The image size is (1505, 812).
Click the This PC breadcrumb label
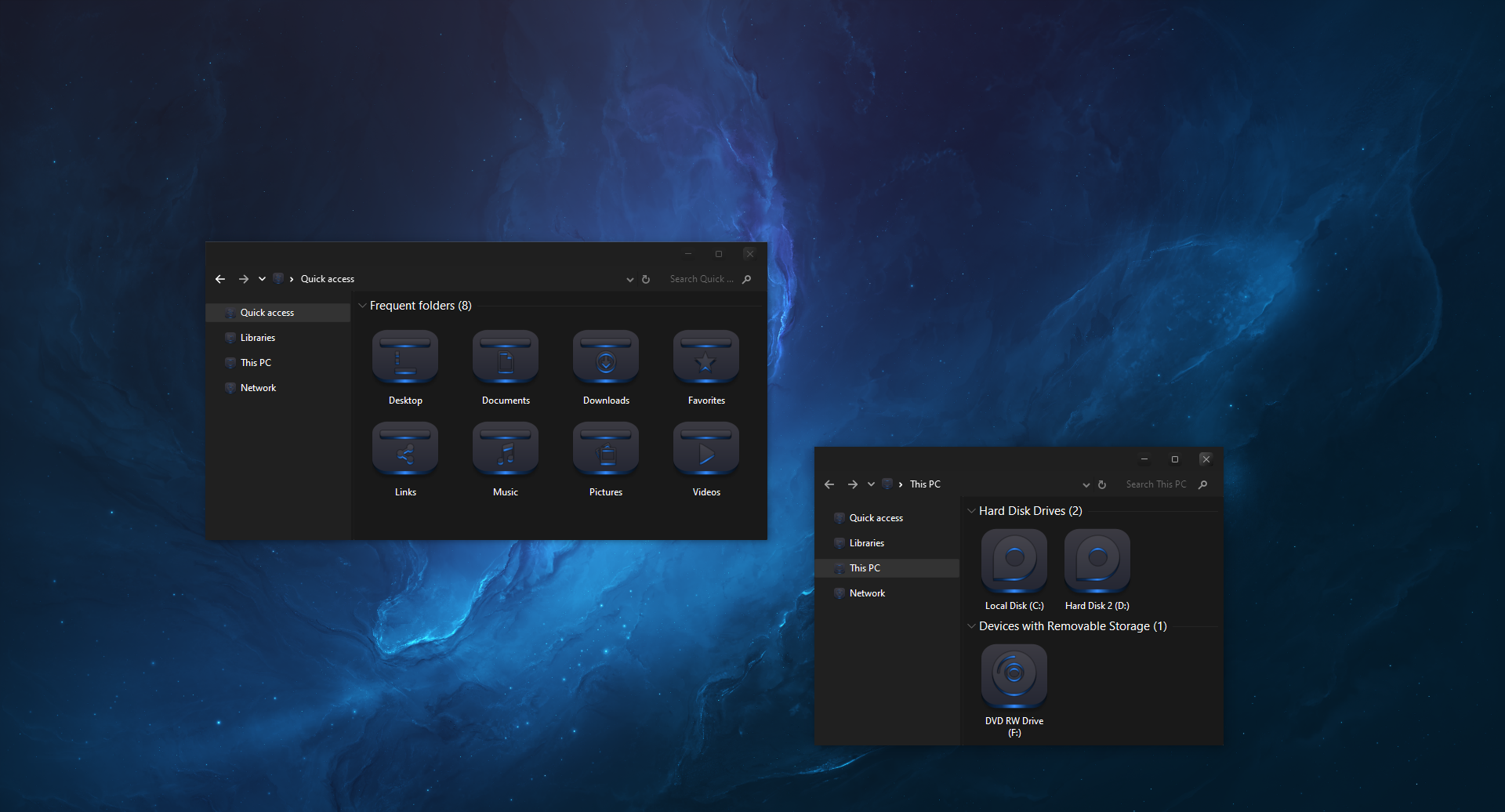(925, 484)
